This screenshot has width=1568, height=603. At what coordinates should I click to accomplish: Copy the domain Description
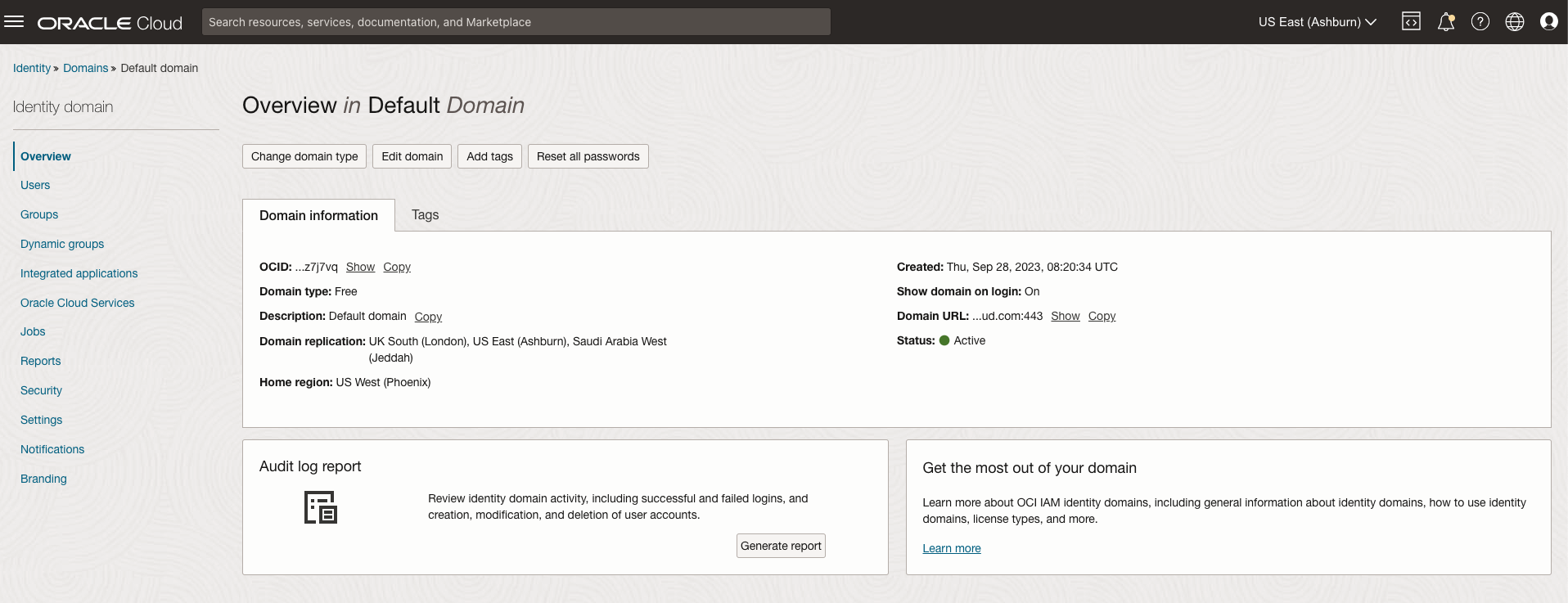(x=428, y=317)
